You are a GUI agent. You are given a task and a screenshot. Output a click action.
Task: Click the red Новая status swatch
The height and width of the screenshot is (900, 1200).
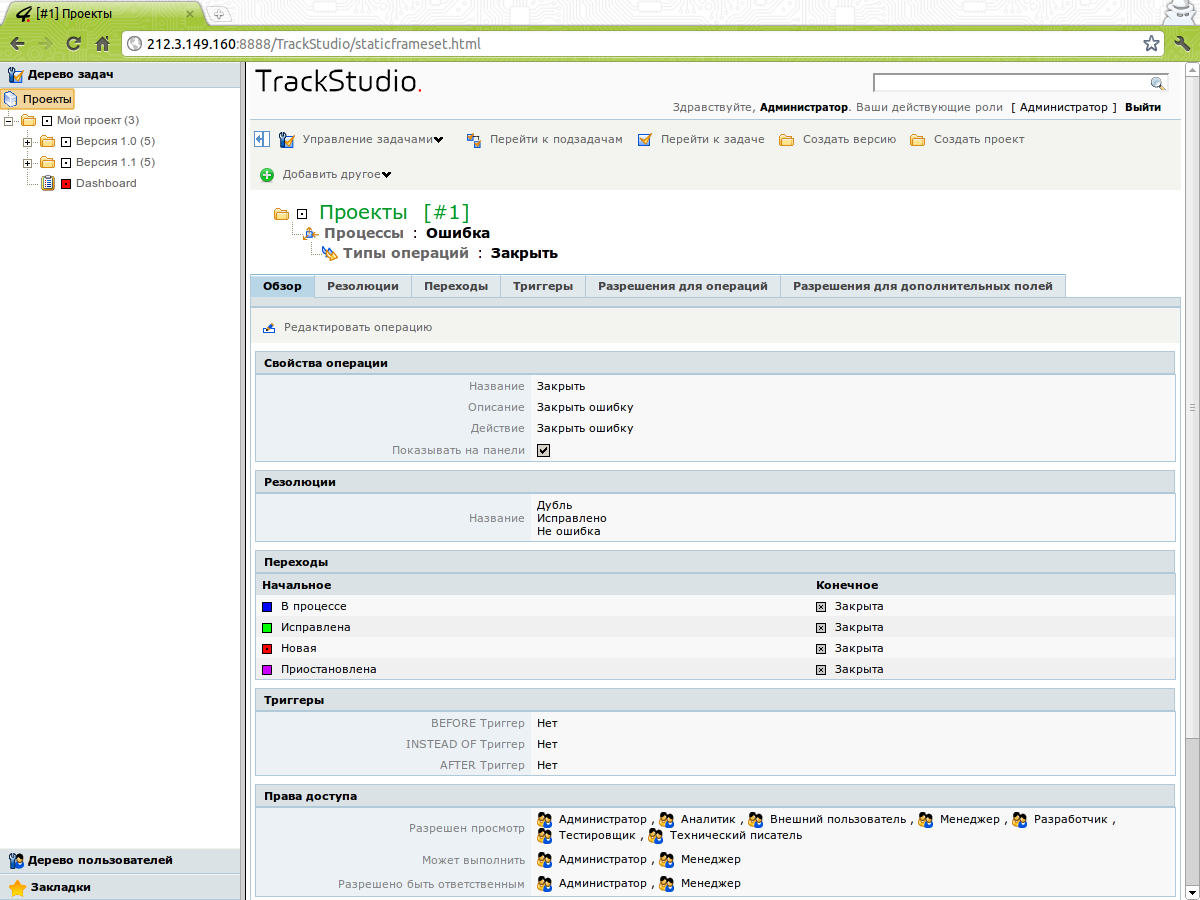click(267, 649)
